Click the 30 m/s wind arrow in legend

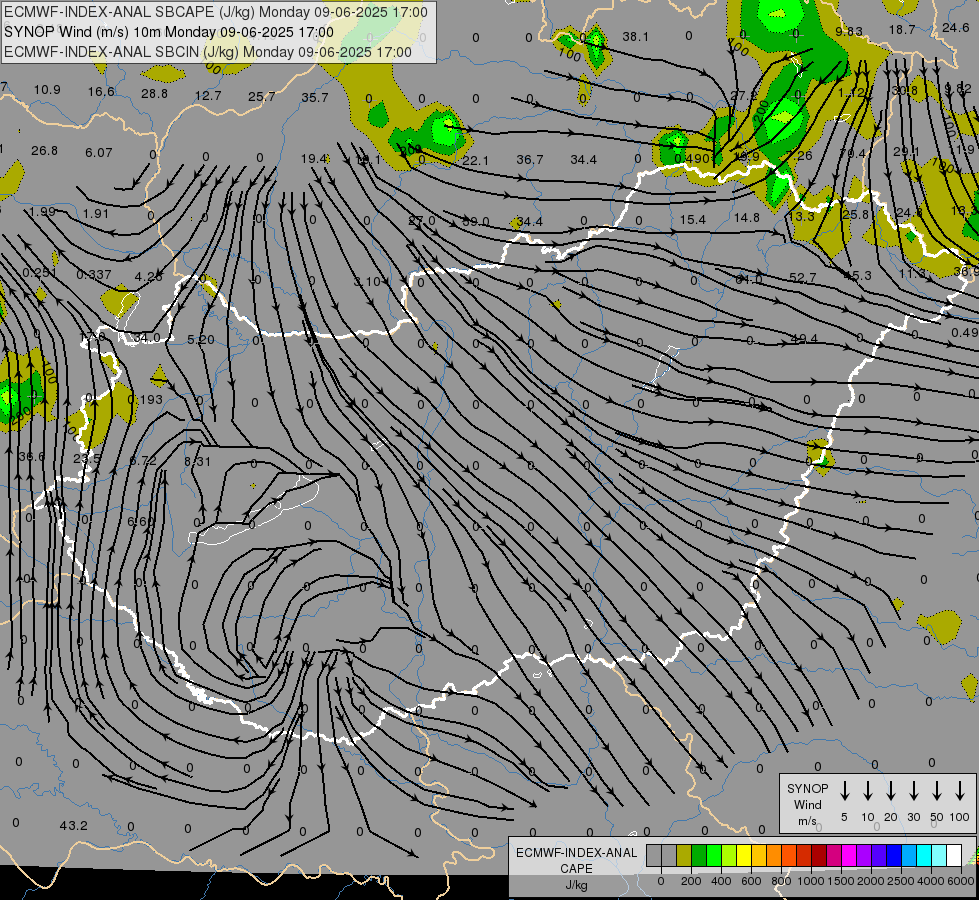(913, 790)
